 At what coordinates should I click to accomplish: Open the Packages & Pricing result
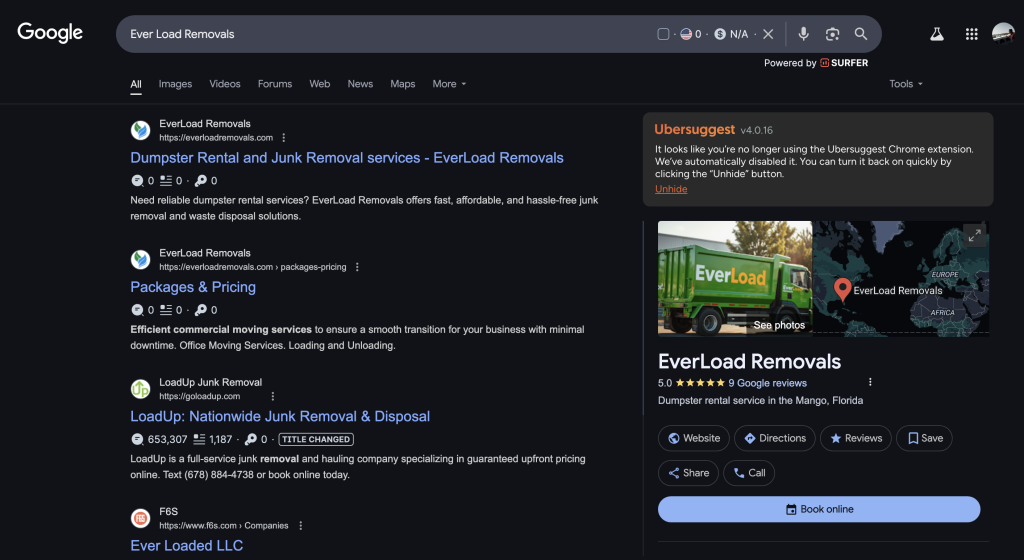(x=193, y=287)
